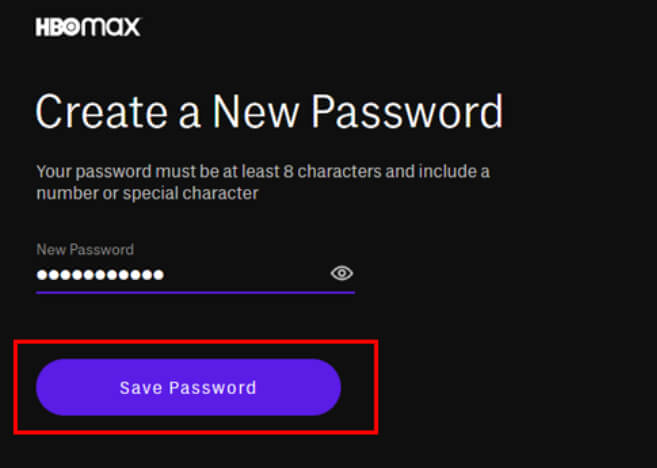Reveal the hidden password characters
This screenshot has height=468, width=657.
point(342,274)
